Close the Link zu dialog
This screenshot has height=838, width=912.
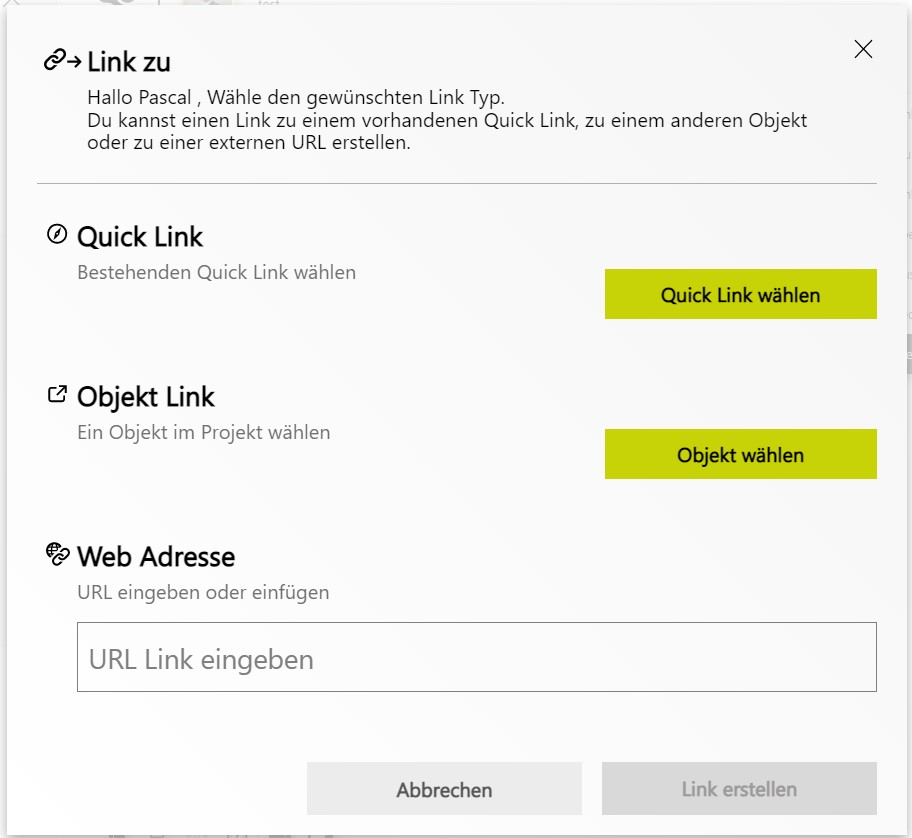point(862,49)
